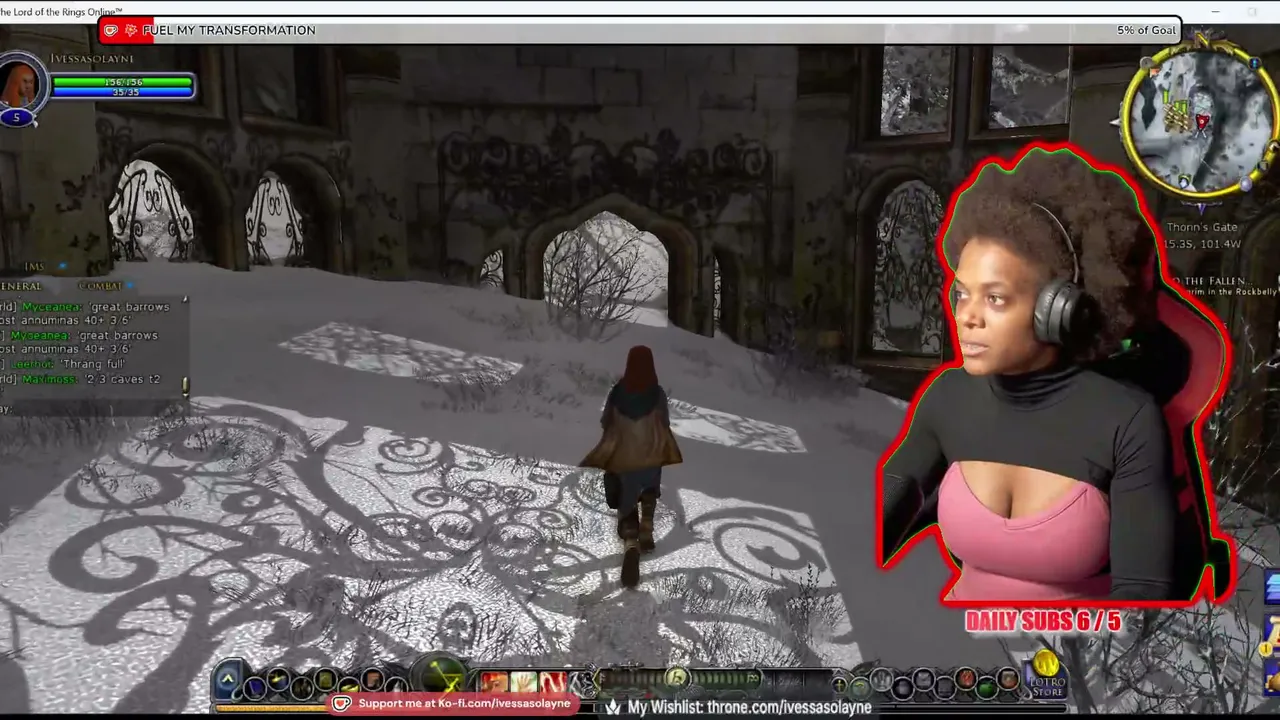Open the main menu arrow button
The height and width of the screenshot is (720, 1280).
point(228,679)
